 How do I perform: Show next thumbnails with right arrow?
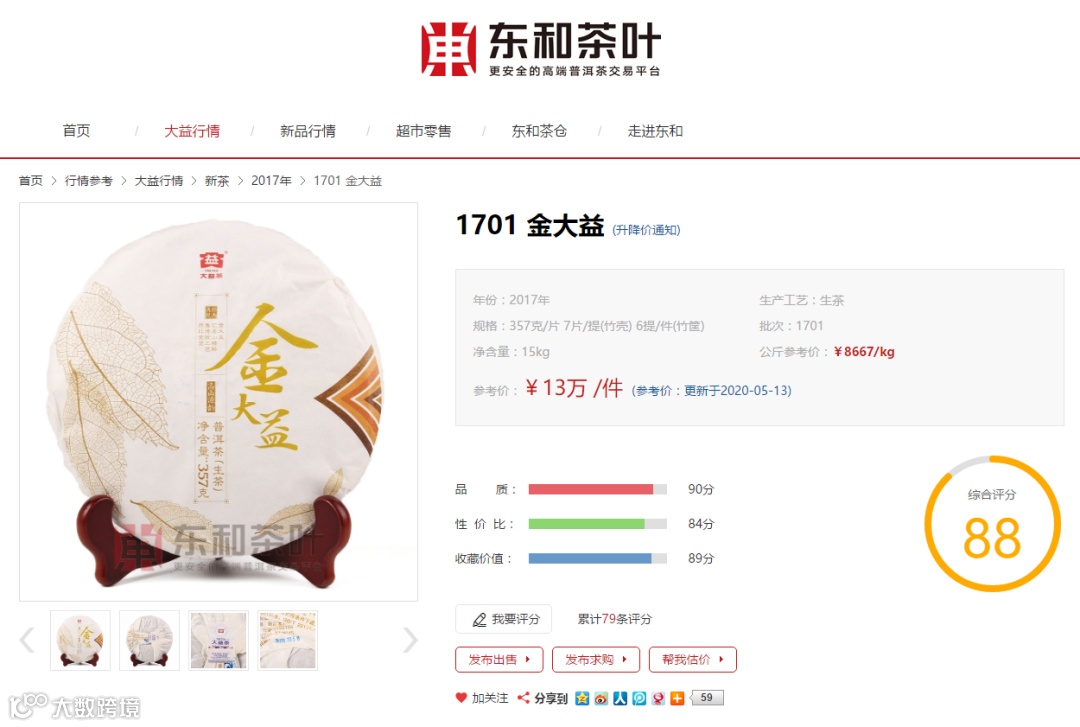pyautogui.click(x=410, y=640)
